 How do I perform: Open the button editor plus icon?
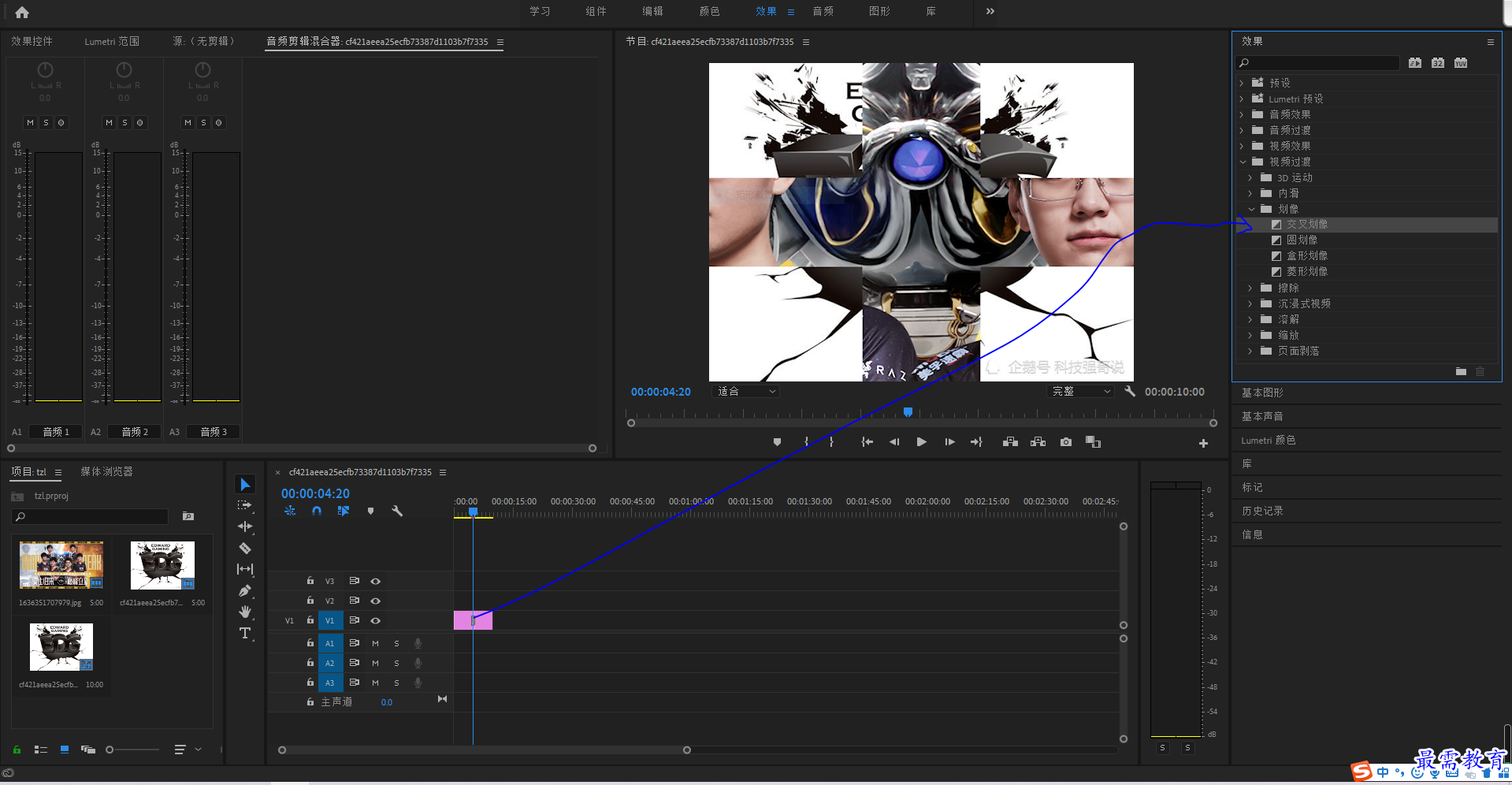coord(1203,444)
